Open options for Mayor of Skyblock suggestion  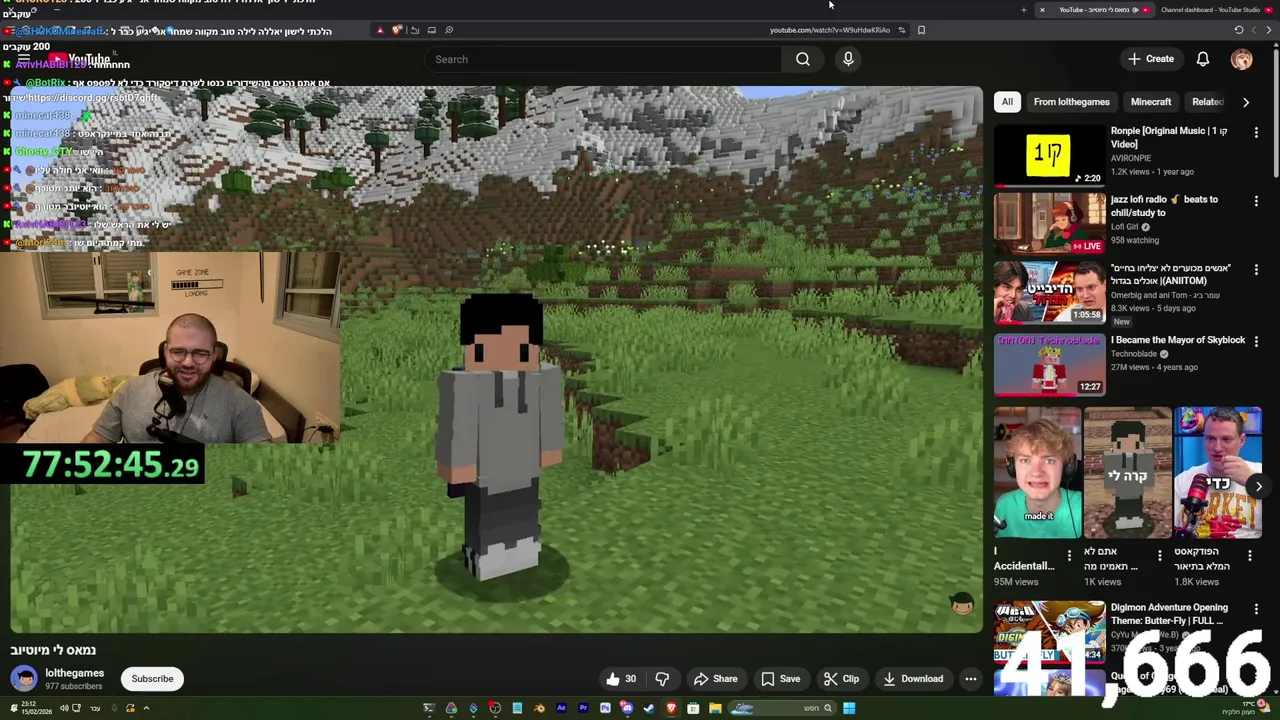(1256, 341)
